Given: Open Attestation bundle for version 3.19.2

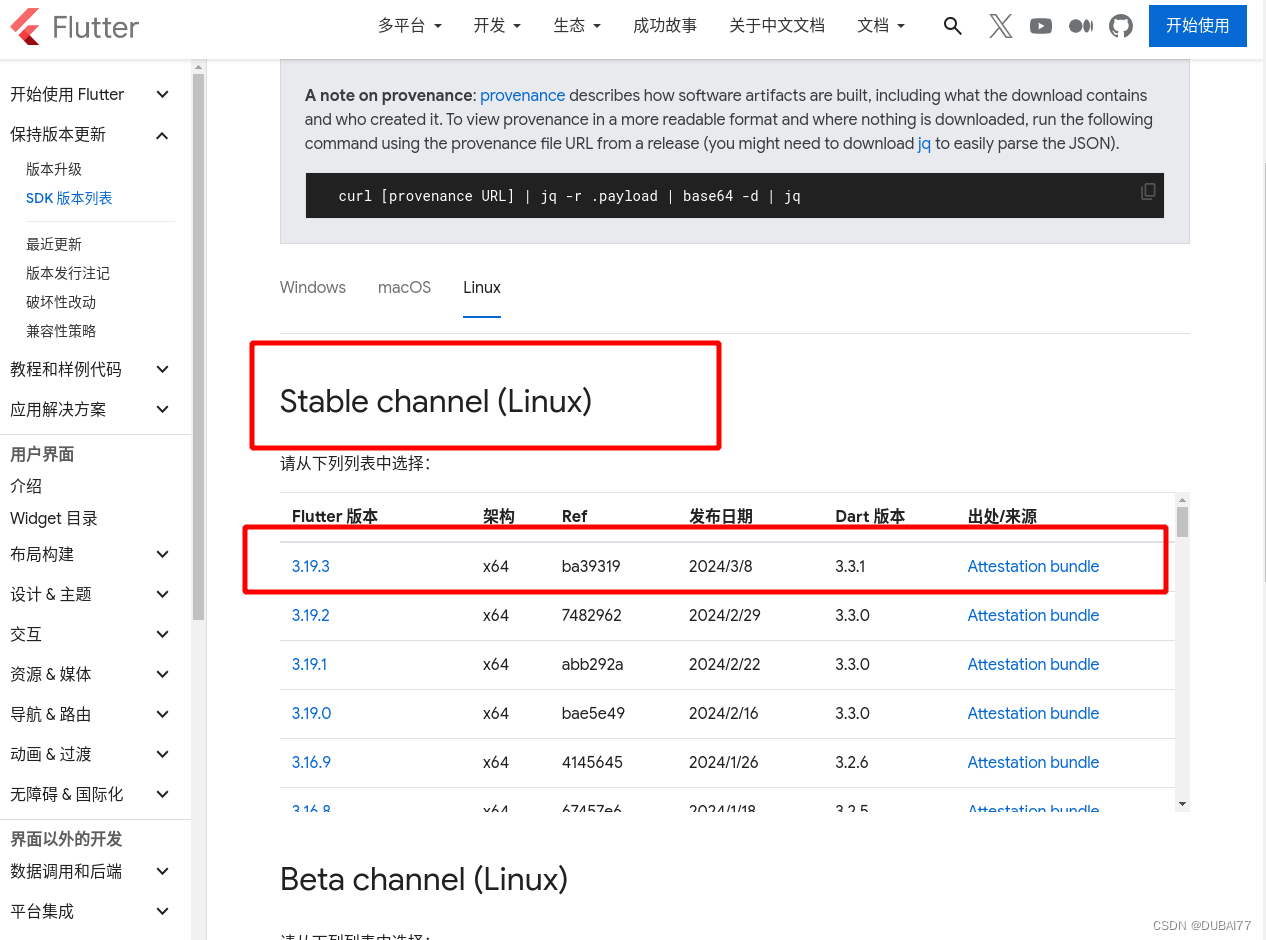Looking at the screenshot, I should [x=1033, y=615].
